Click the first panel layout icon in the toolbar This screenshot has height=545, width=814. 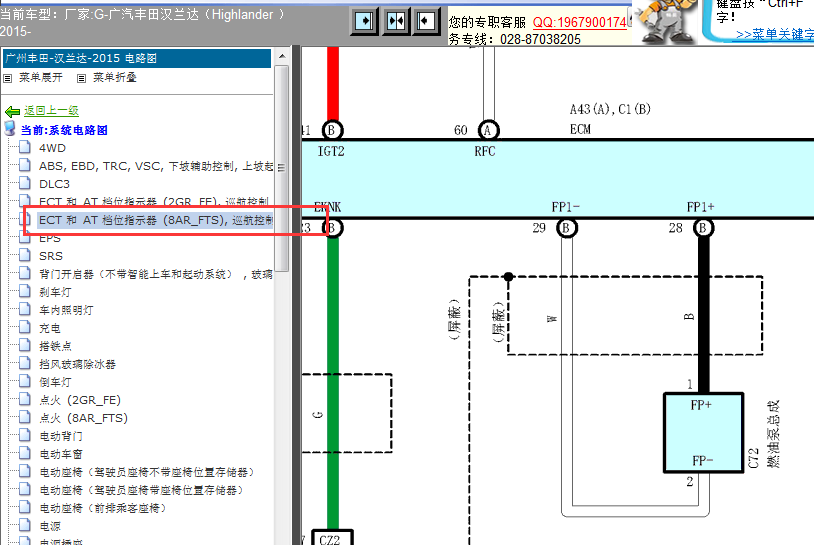(x=364, y=21)
